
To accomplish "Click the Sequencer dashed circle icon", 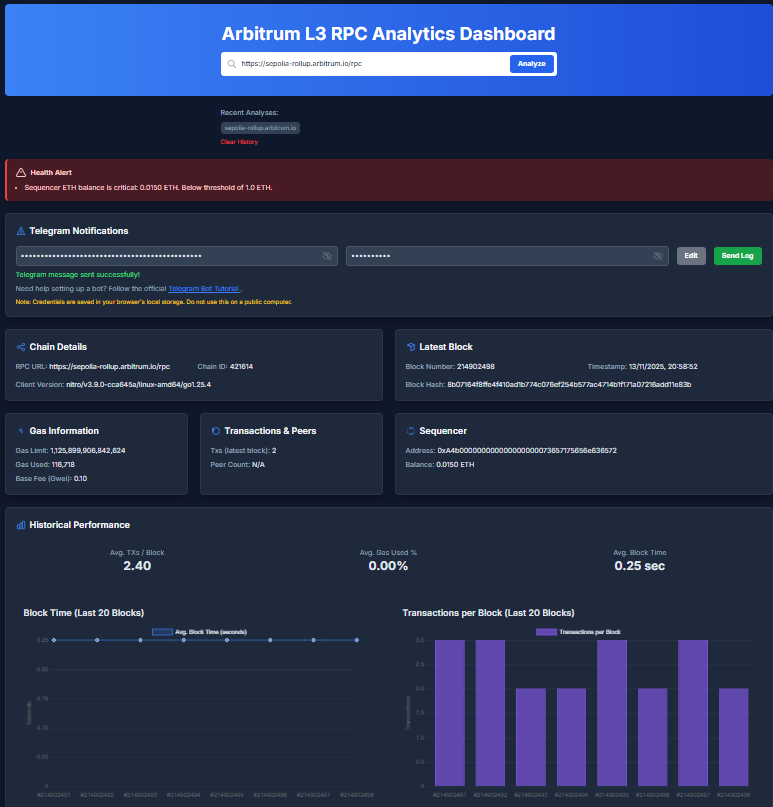I will (x=411, y=431).
